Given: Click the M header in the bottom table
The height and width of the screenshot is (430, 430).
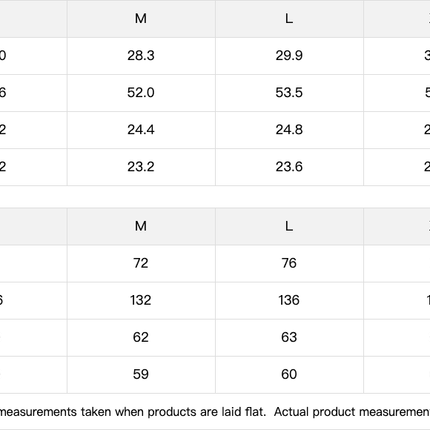Looking at the screenshot, I should [x=141, y=226].
